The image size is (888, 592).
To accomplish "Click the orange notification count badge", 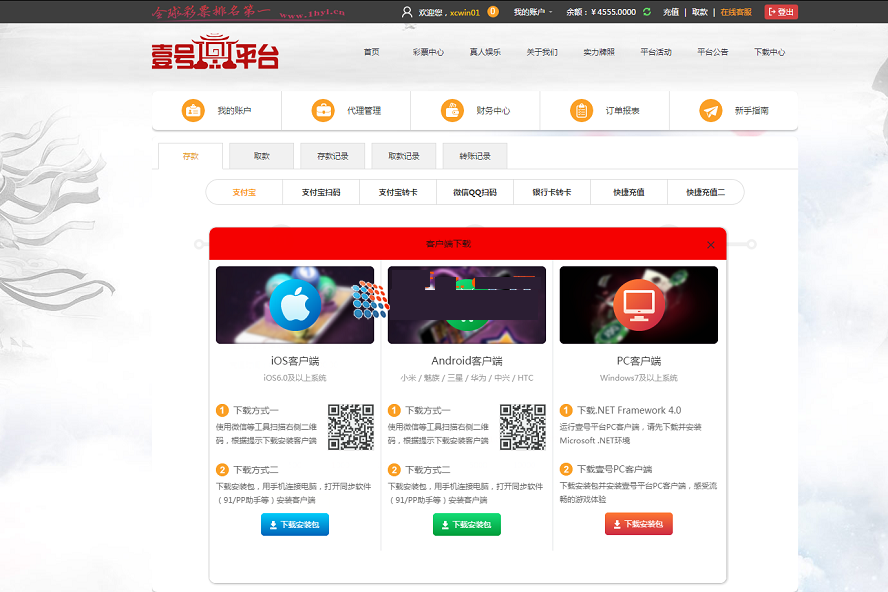I will click(x=493, y=12).
